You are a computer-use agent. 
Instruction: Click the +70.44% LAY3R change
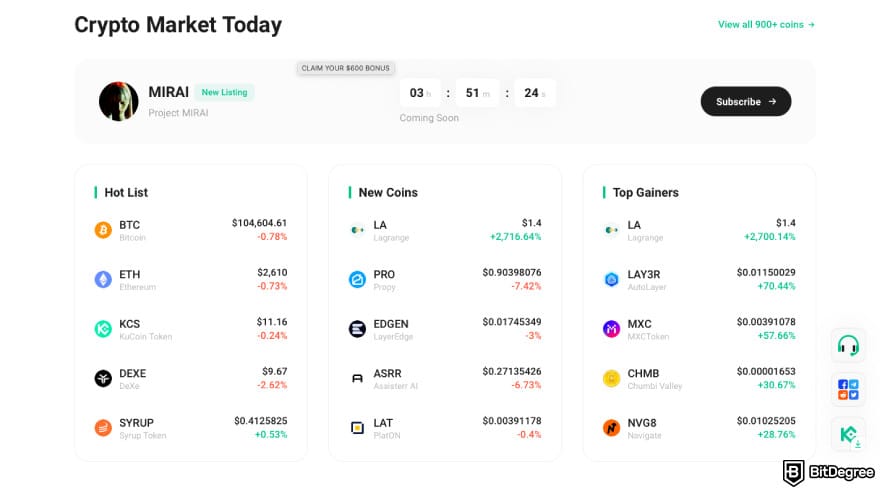[x=776, y=286]
